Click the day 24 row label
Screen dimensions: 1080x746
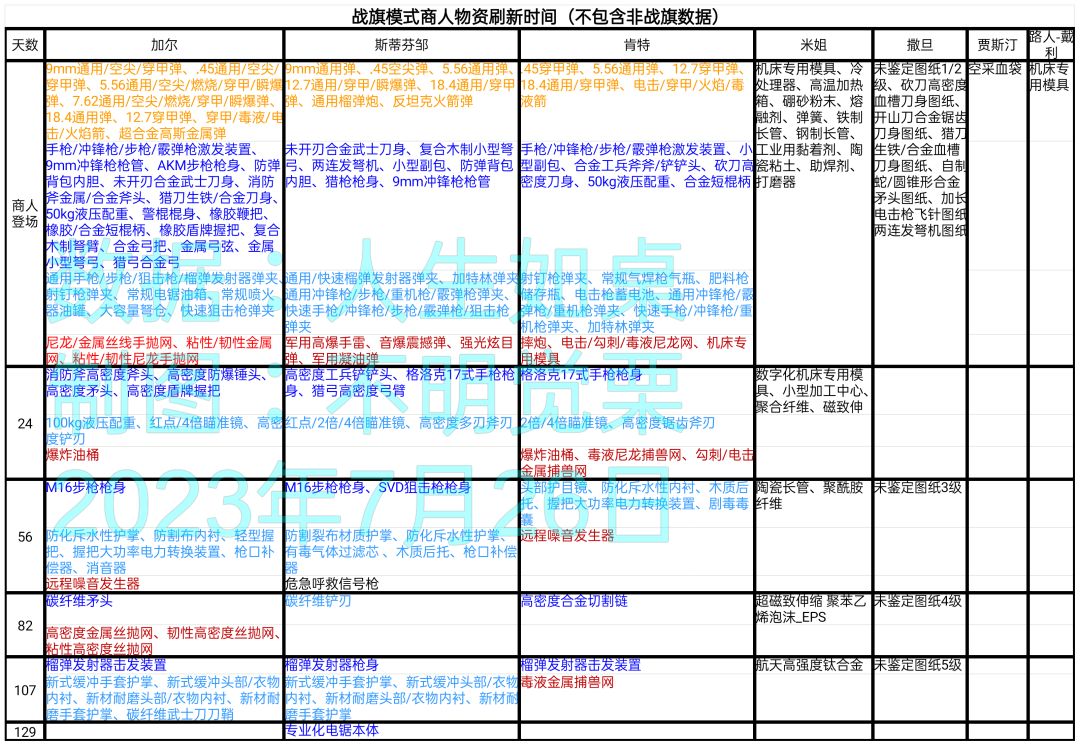[x=25, y=423]
